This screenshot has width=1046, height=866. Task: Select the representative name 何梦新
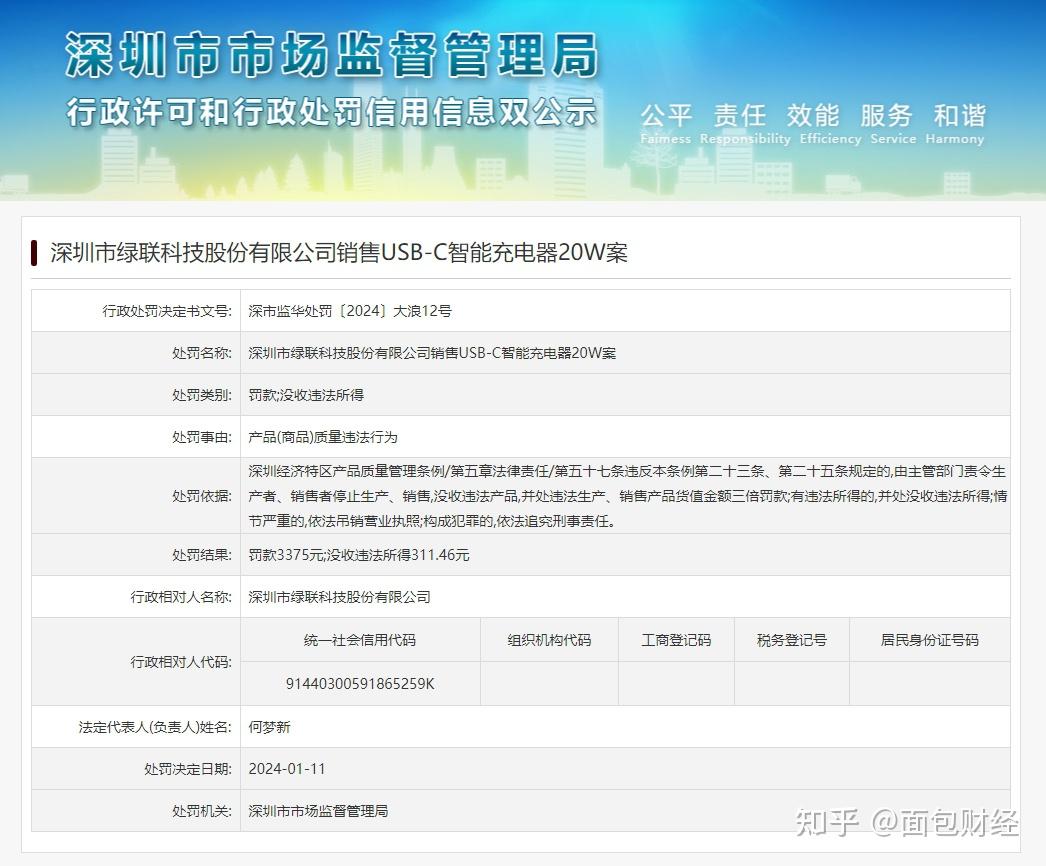[x=270, y=727]
